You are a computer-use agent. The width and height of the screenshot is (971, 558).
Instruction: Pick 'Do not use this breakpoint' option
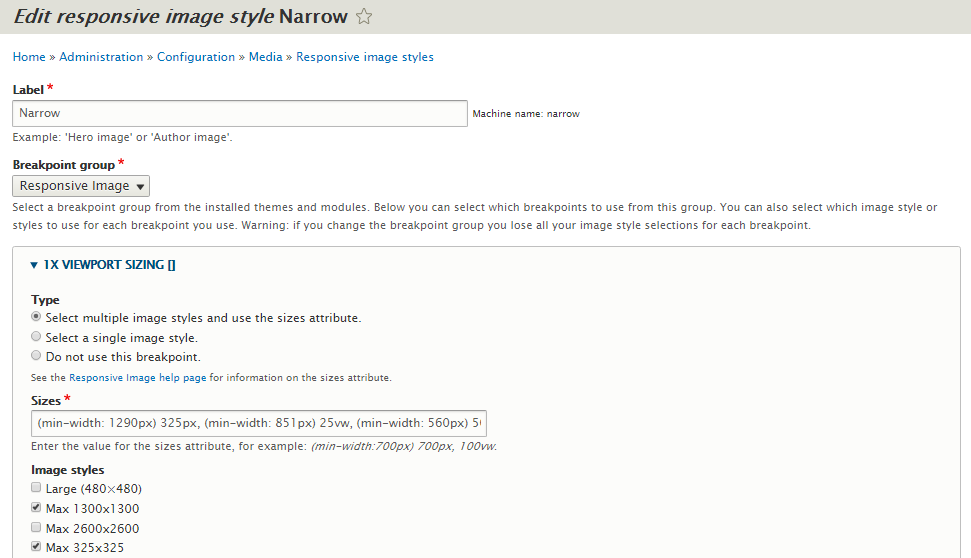(x=36, y=355)
